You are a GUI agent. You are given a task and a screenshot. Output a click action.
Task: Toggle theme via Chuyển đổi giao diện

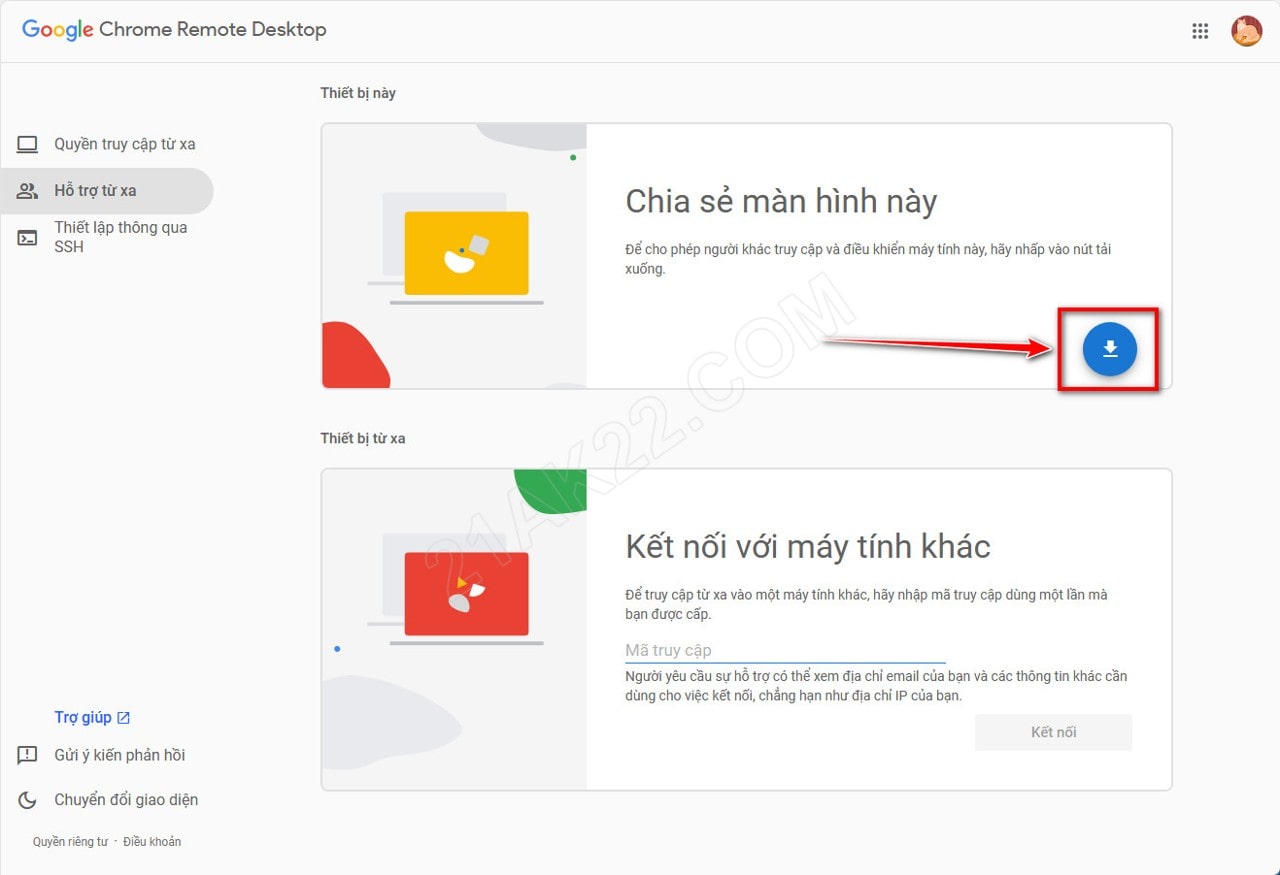tap(126, 799)
